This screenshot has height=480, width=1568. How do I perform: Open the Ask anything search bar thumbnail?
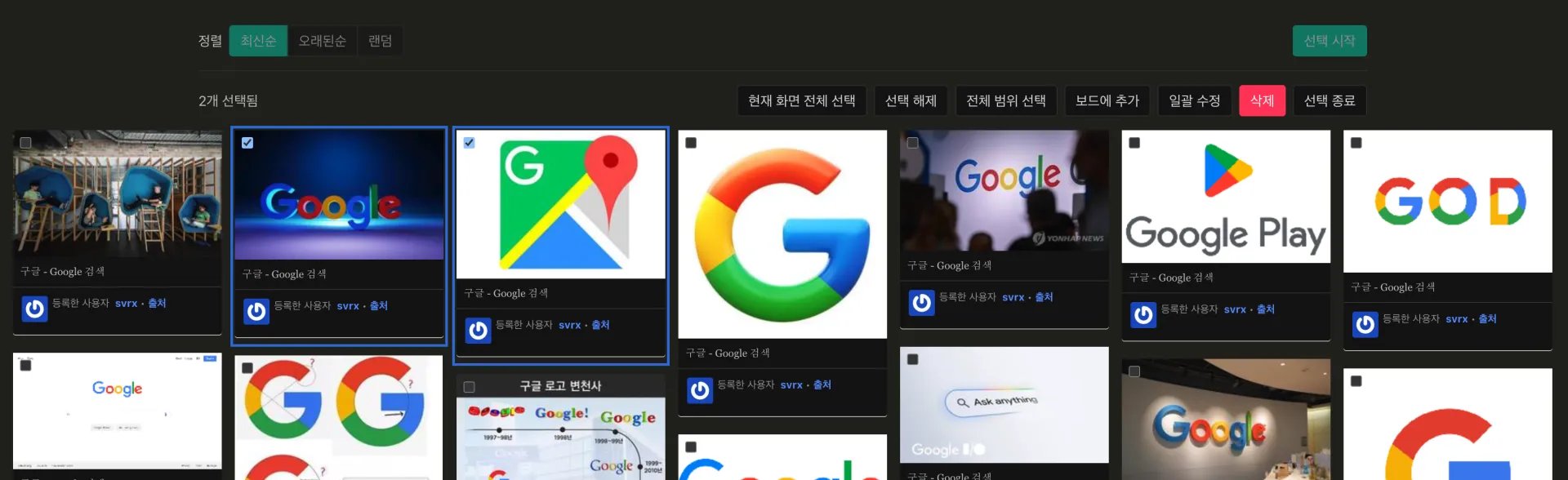(x=1004, y=405)
